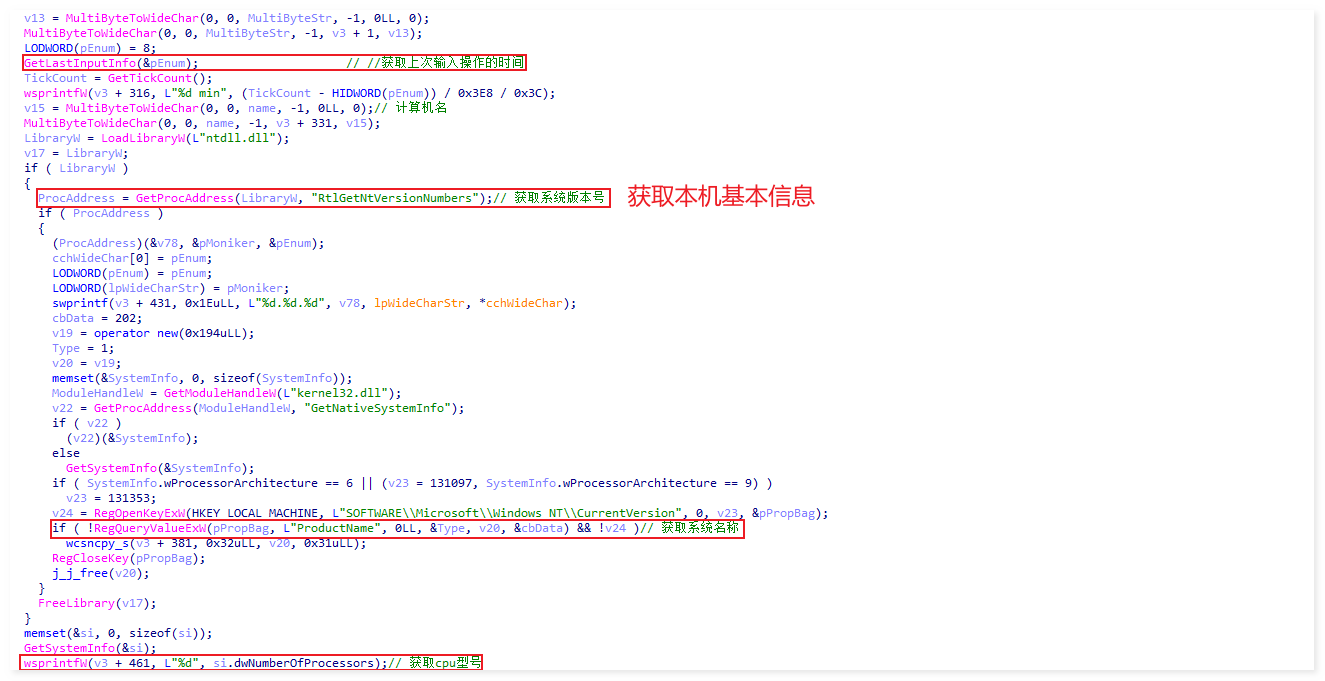The image size is (1325, 681).
Task: Click the GetTickCount function call
Action: pos(149,78)
